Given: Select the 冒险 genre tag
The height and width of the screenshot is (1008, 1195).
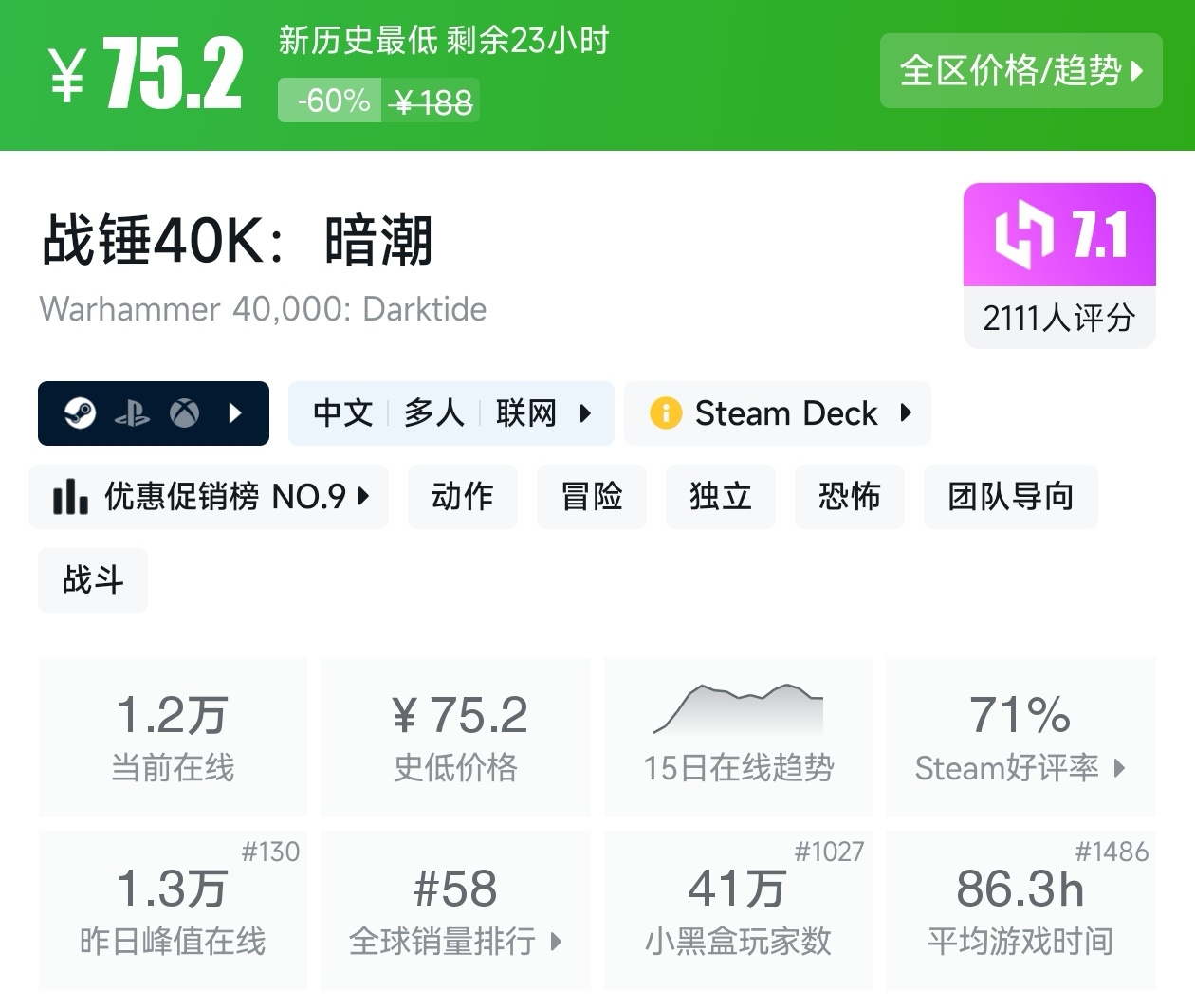Looking at the screenshot, I should pyautogui.click(x=591, y=496).
